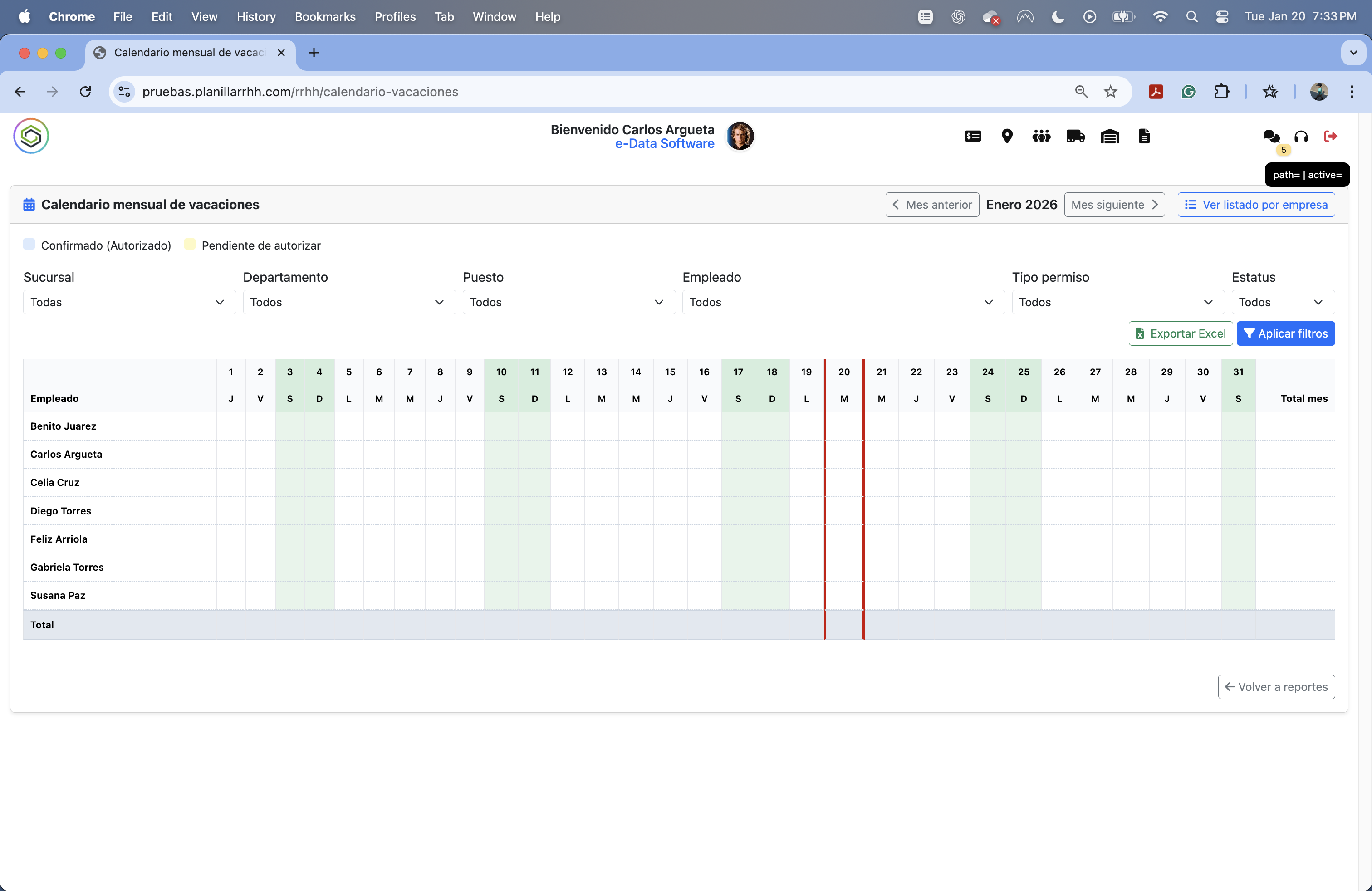Click the user profile photo thumbnail
The image size is (1372, 891).
[x=740, y=136]
